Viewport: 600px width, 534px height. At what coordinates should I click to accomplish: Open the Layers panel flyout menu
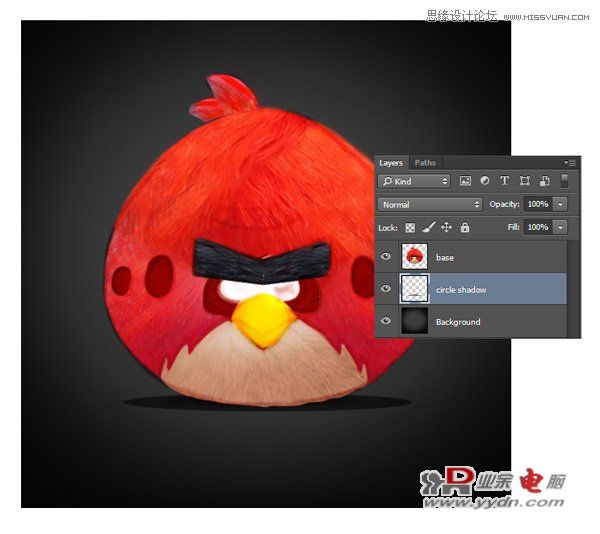570,163
